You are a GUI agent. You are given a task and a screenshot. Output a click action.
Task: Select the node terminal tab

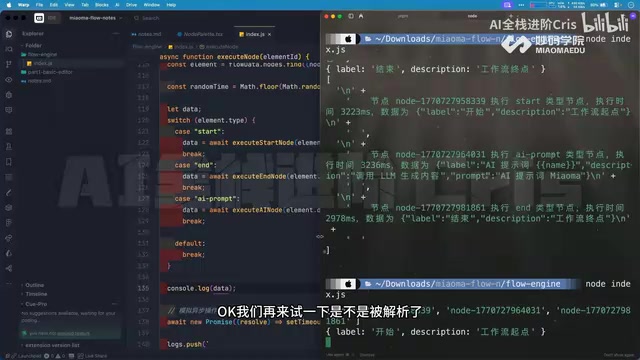tap(472, 16)
